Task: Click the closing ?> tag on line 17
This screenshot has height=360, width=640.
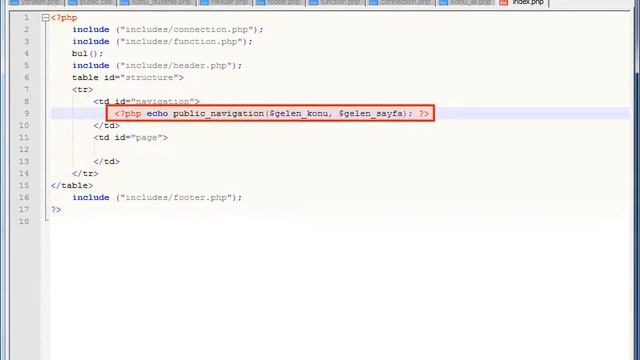Action: [56, 209]
